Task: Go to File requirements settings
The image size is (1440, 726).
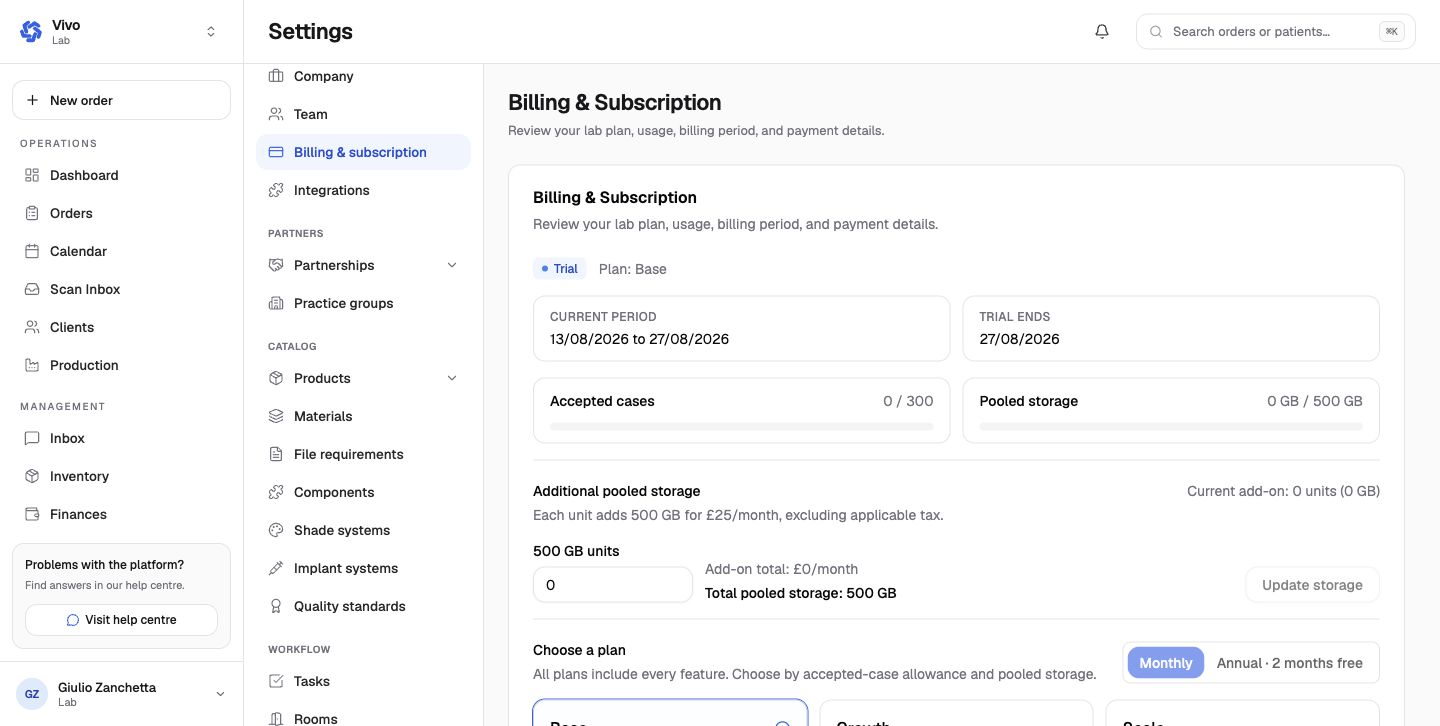Action: pyautogui.click(x=363, y=454)
